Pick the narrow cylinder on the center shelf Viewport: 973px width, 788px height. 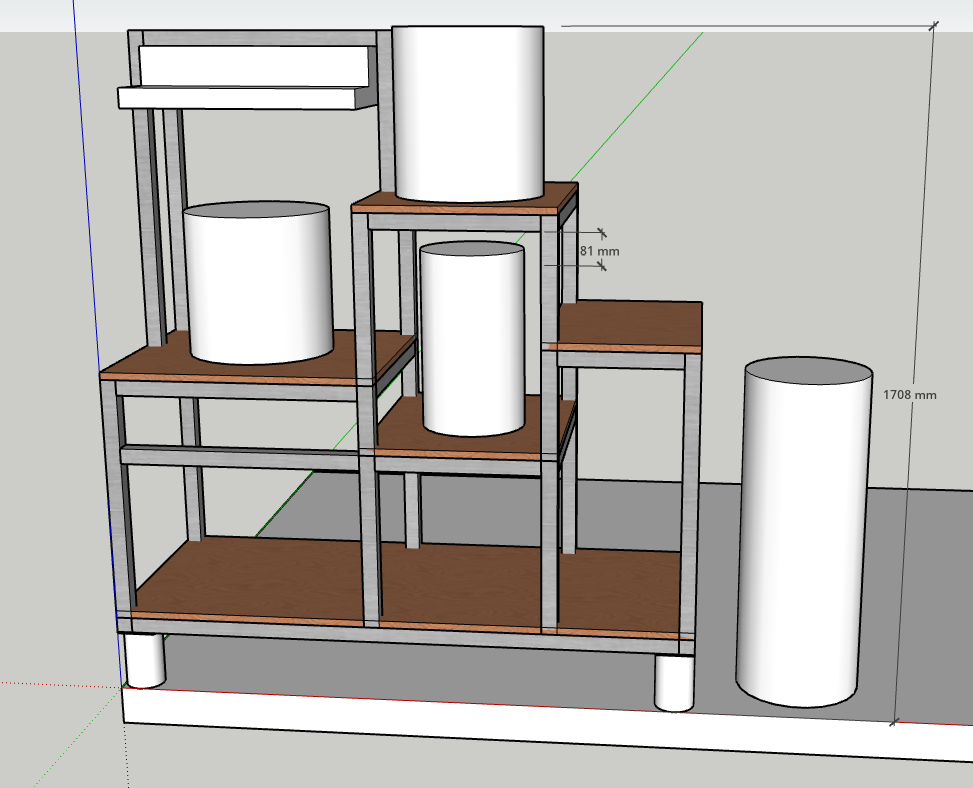tap(471, 340)
